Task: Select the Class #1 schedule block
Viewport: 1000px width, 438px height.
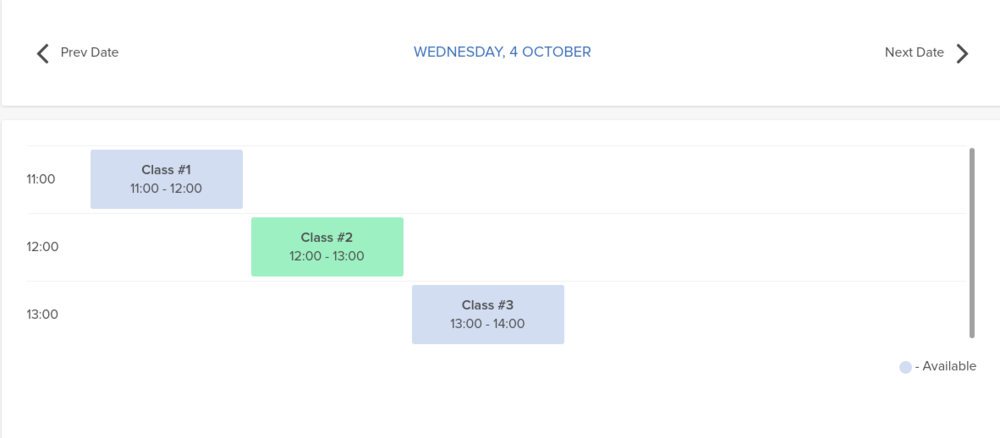Action: [x=166, y=179]
